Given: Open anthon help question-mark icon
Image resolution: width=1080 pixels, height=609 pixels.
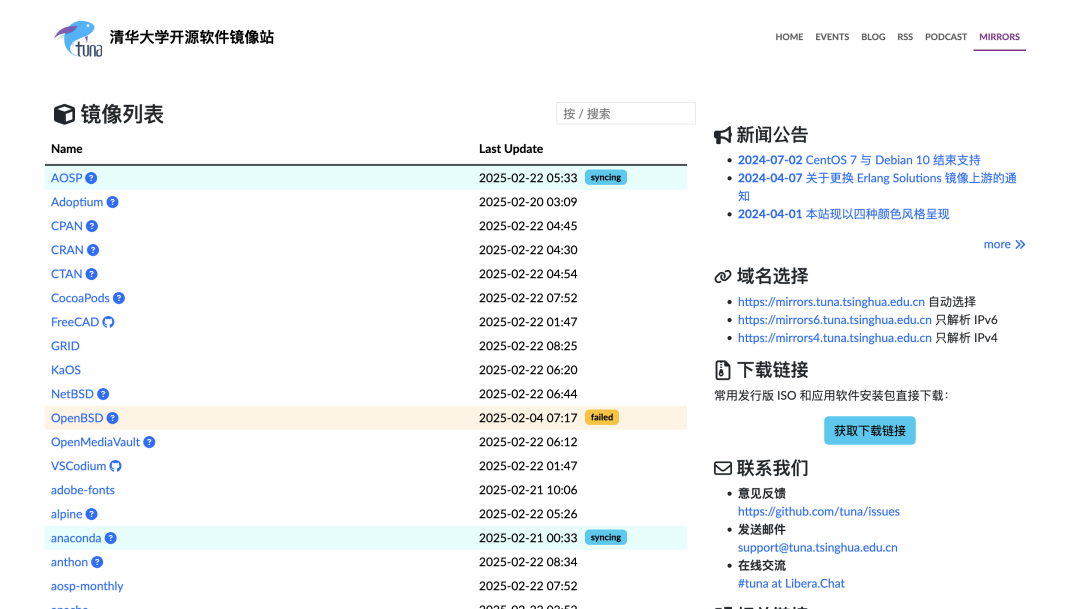Looking at the screenshot, I should (x=98, y=562).
